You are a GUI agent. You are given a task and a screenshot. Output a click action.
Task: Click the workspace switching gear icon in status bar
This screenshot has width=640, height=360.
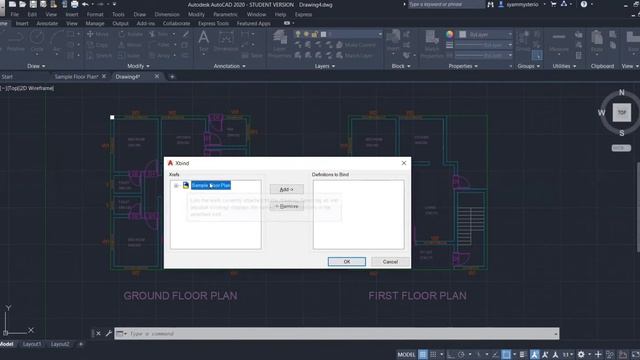[x=581, y=354]
